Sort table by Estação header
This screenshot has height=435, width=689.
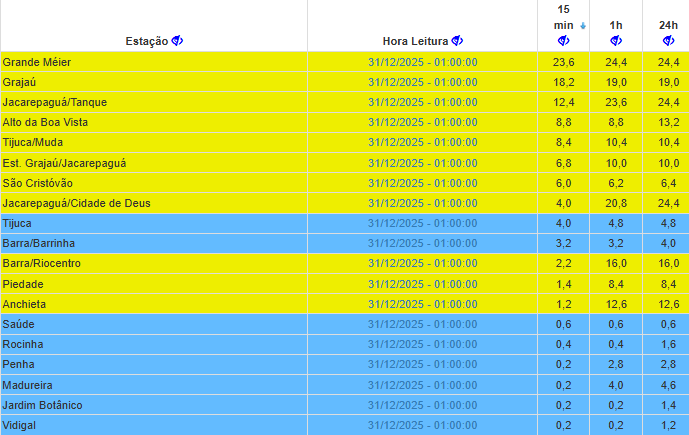147,41
